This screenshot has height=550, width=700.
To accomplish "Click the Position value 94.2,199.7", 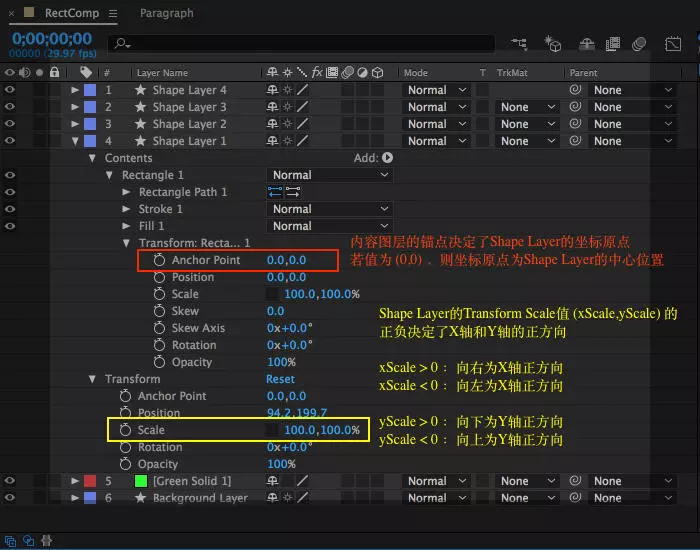I will [297, 413].
